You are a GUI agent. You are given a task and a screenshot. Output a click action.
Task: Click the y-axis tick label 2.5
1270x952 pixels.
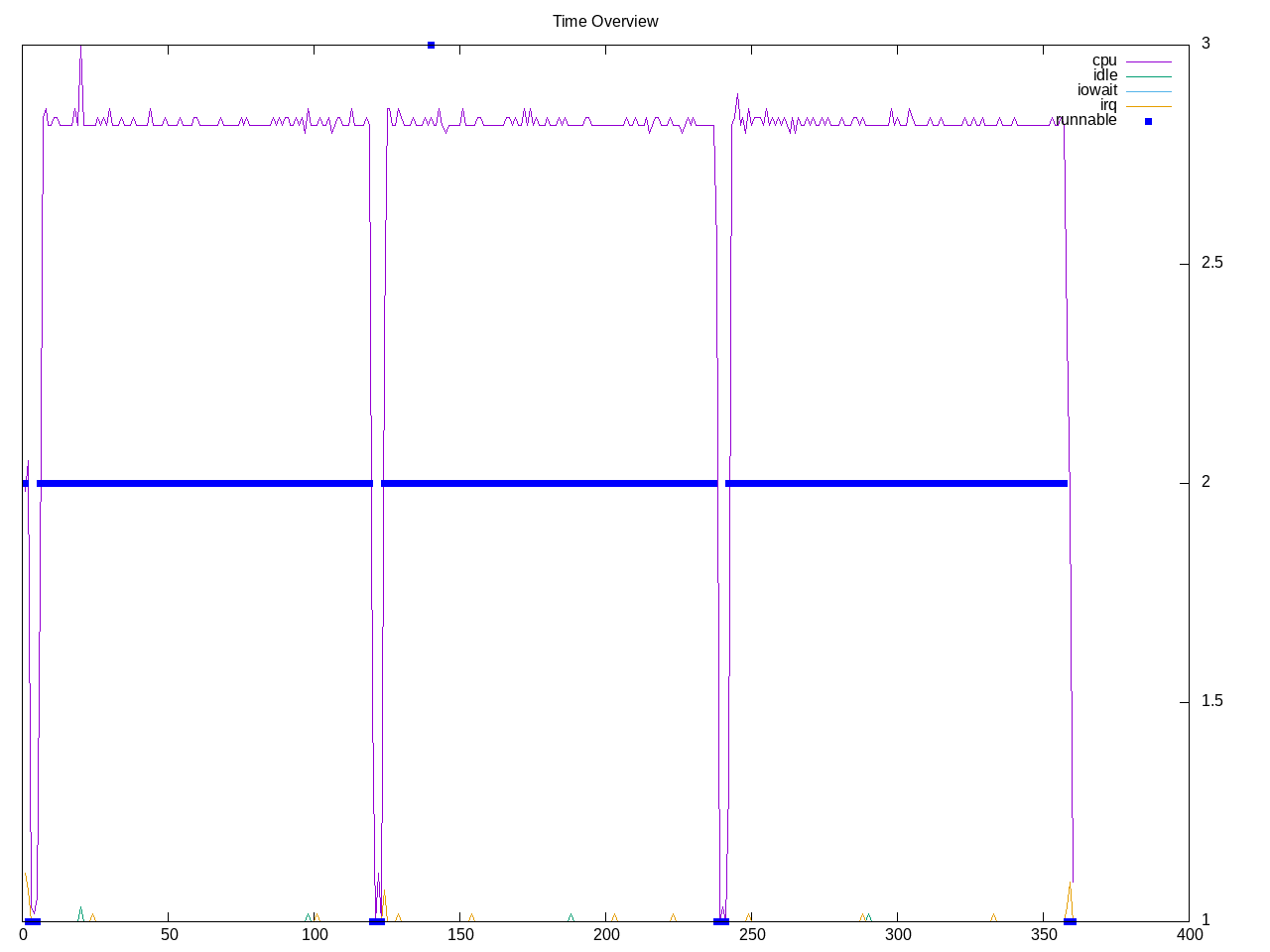coord(1211,263)
